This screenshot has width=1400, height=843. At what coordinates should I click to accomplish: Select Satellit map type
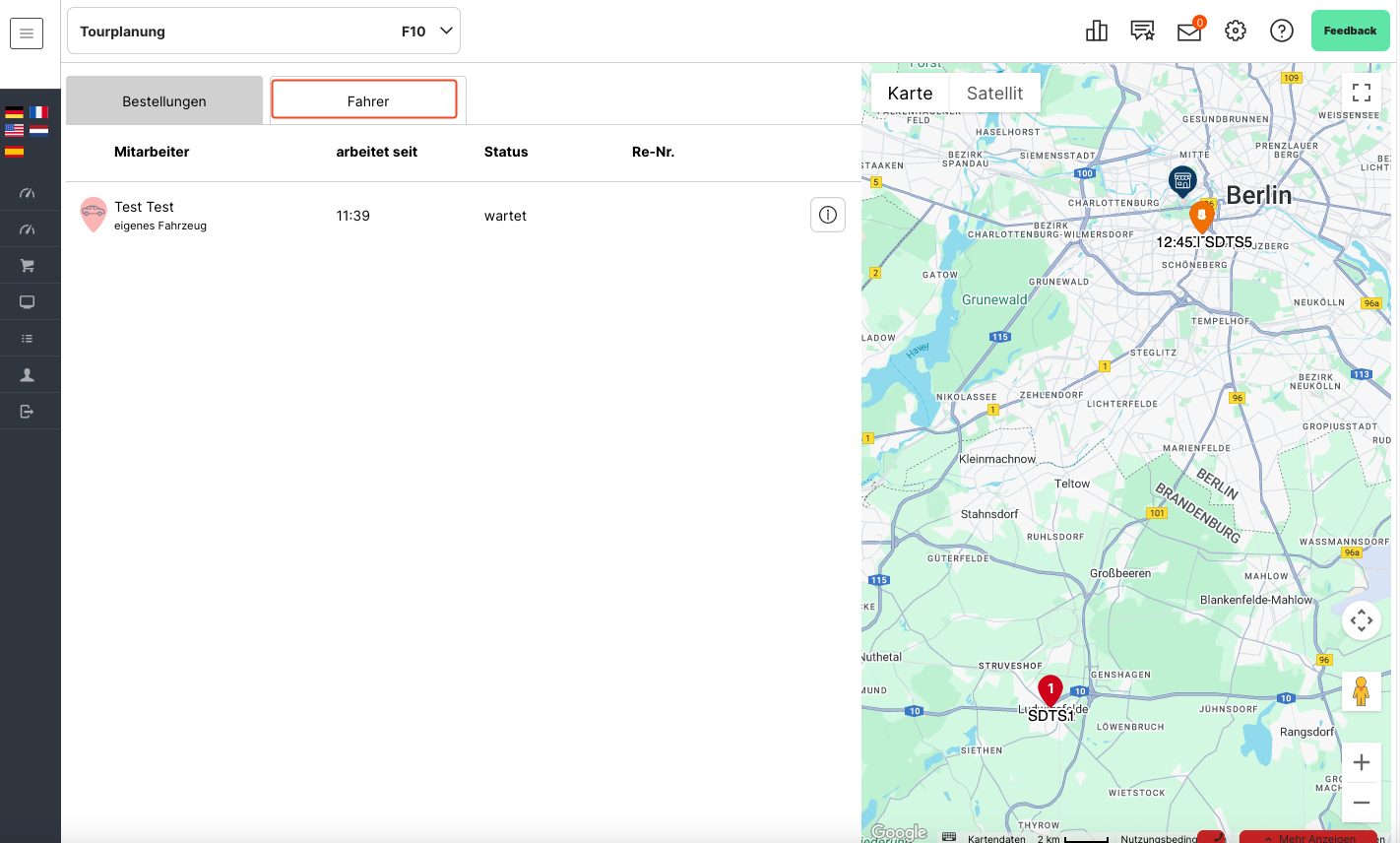[994, 93]
